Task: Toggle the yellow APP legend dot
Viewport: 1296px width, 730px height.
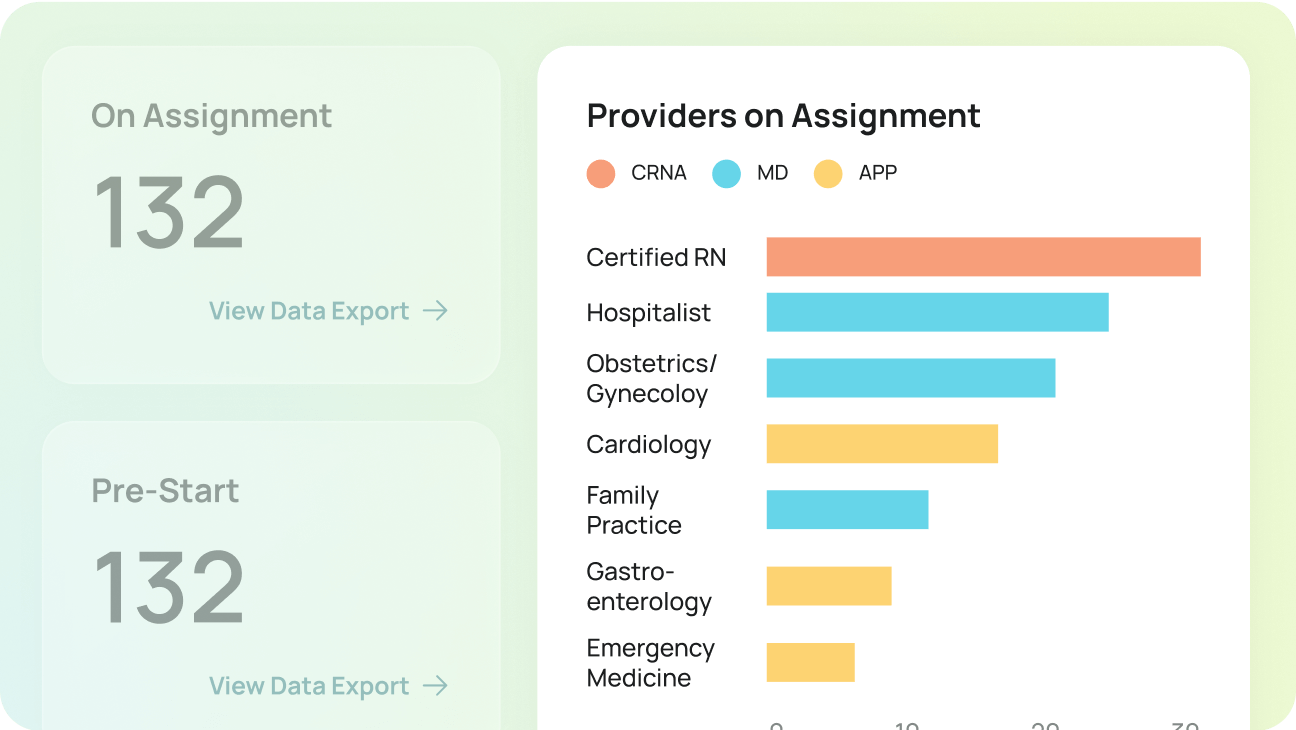Action: (x=828, y=173)
